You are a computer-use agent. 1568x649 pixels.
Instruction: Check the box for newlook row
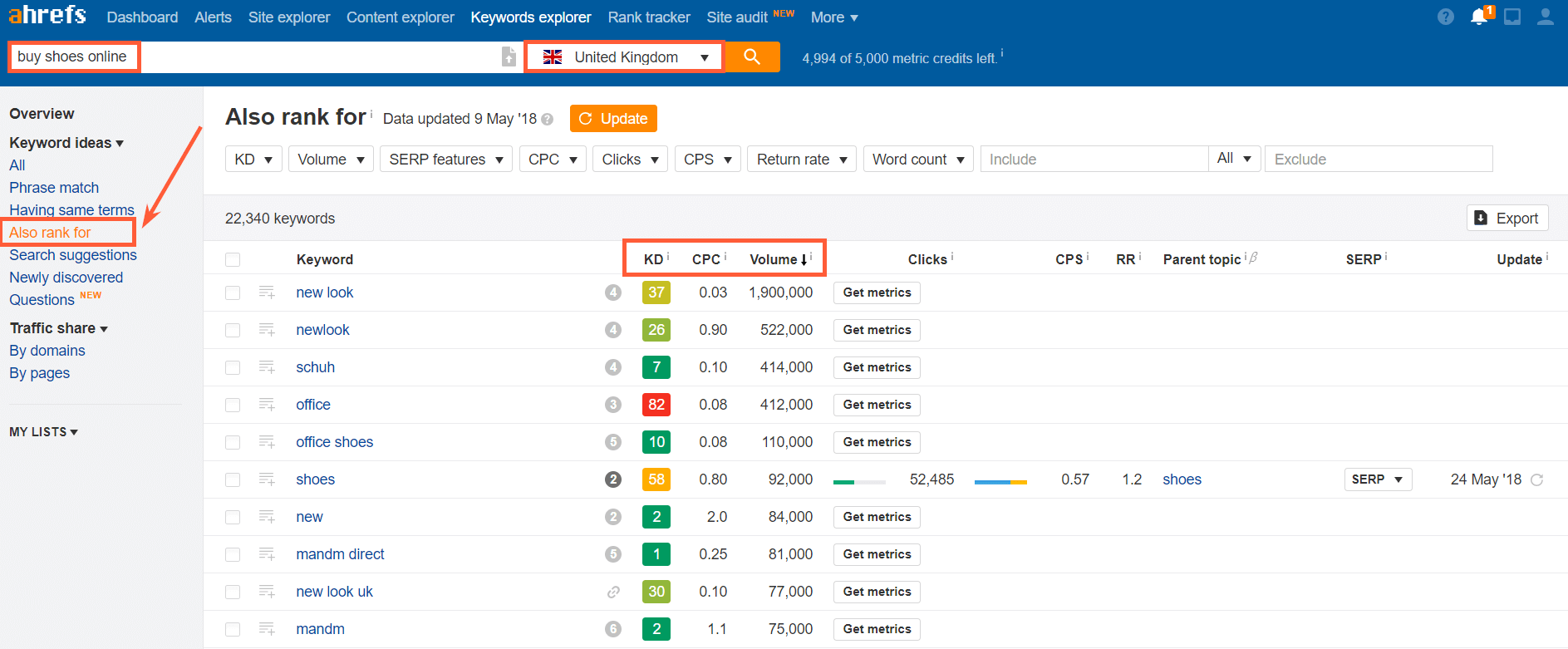tap(233, 330)
